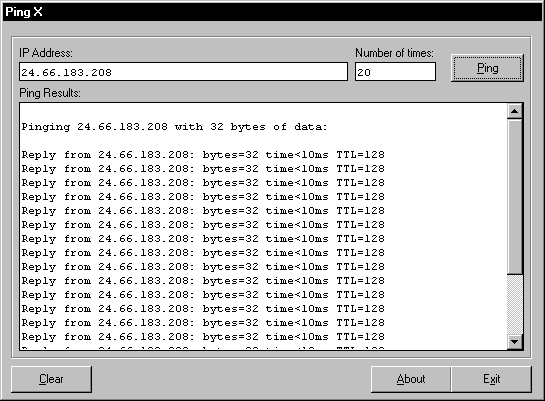545x401 pixels.
Task: Focus the IP Address input field
Action: click(184, 72)
